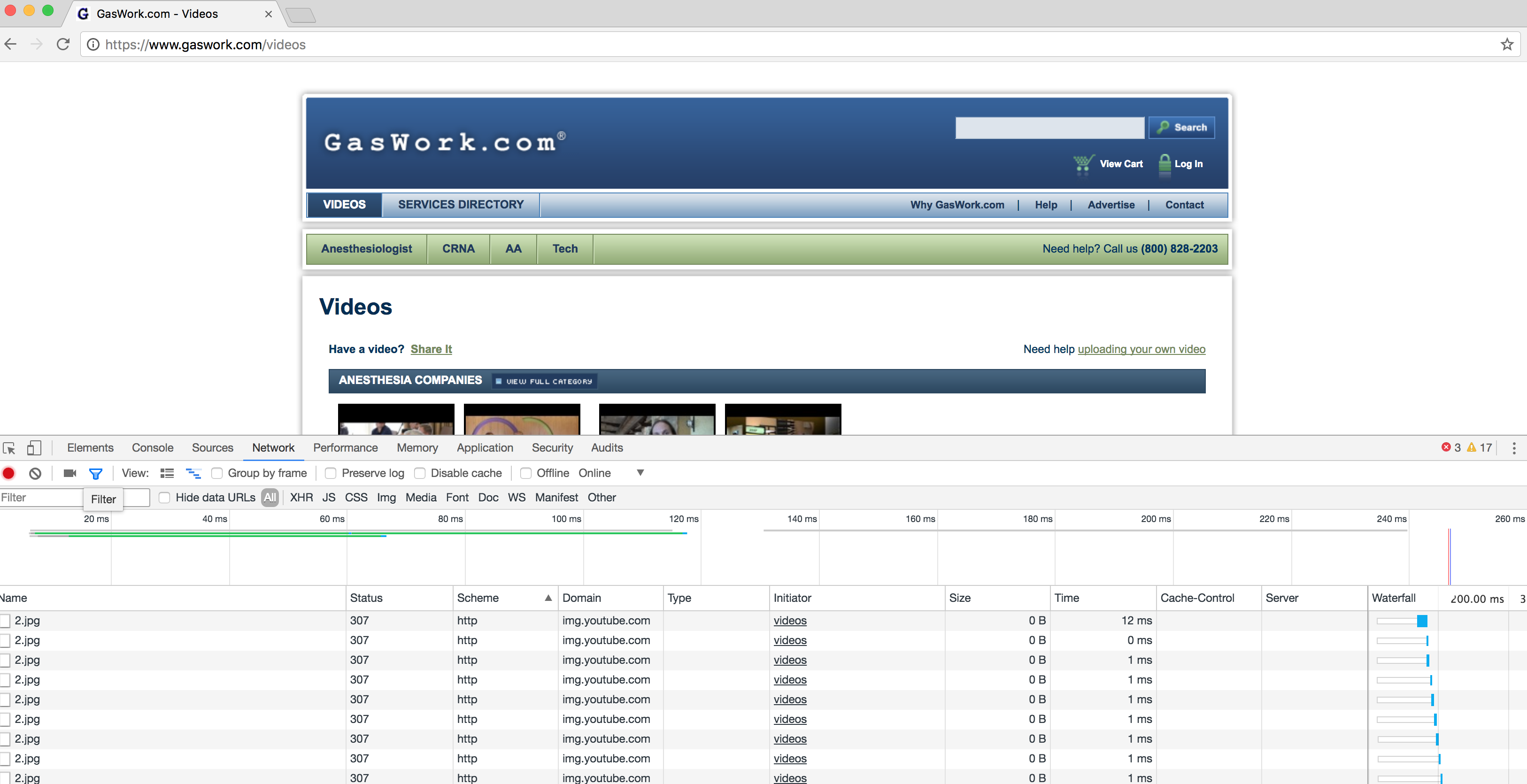The height and width of the screenshot is (784, 1527).
Task: Click the browser back arrow
Action: 11,45
